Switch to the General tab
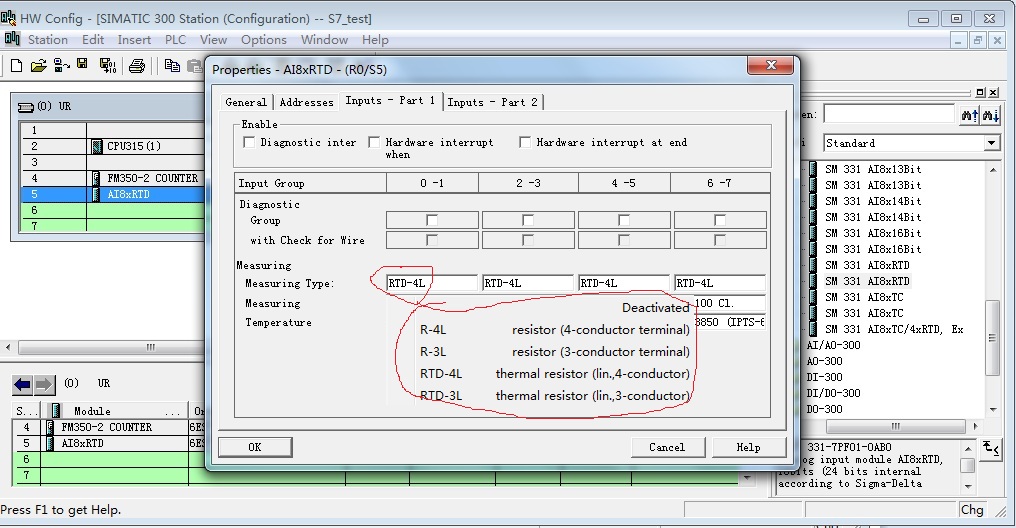Viewport: 1016px width, 528px height. tap(246, 102)
